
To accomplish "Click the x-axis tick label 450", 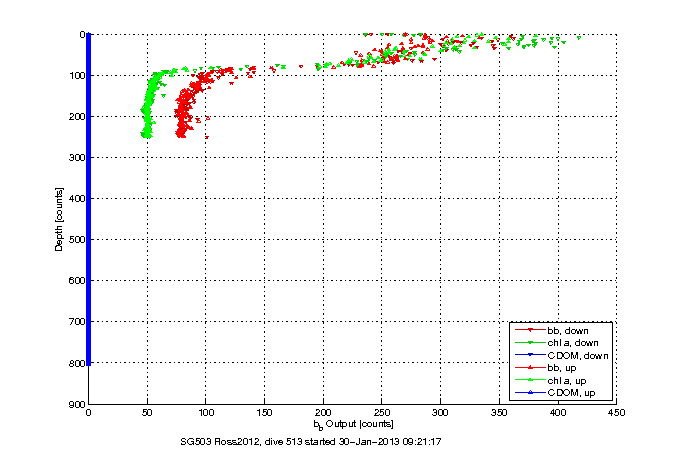I will 616,412.
